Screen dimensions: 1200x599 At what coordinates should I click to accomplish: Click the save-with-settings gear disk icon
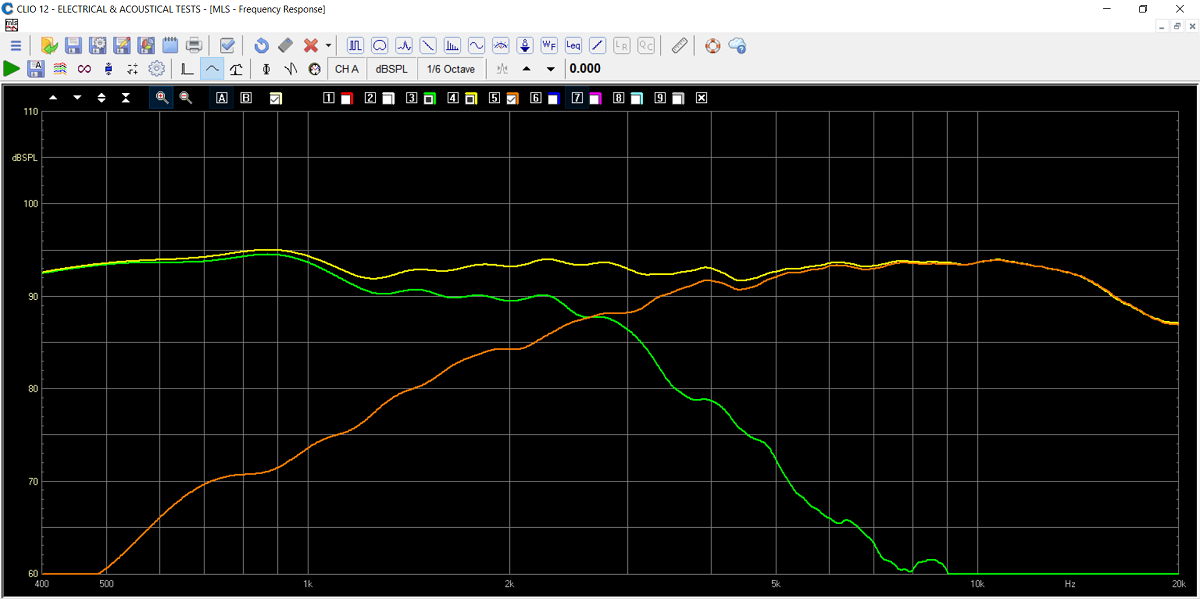[98, 45]
